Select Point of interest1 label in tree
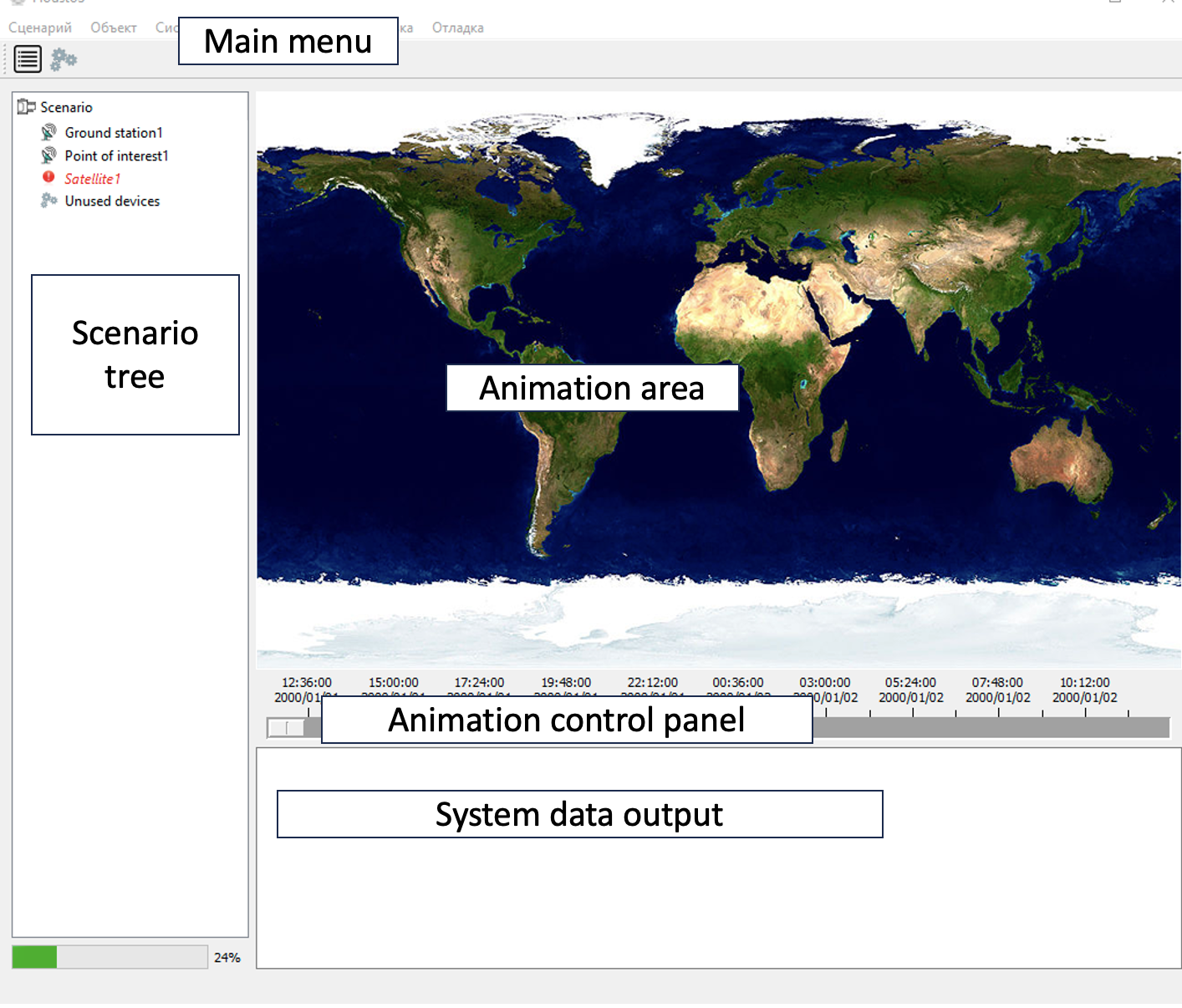 [116, 155]
